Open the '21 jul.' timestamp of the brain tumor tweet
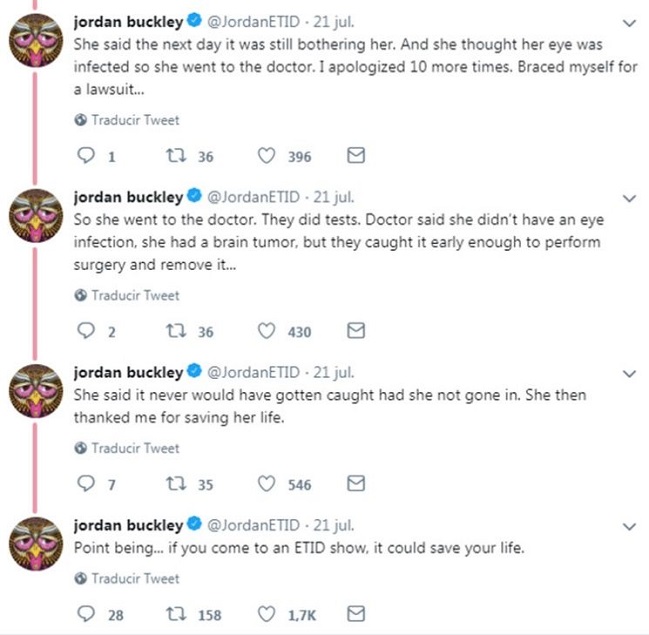Screen dimensions: 649x635 point(334,197)
